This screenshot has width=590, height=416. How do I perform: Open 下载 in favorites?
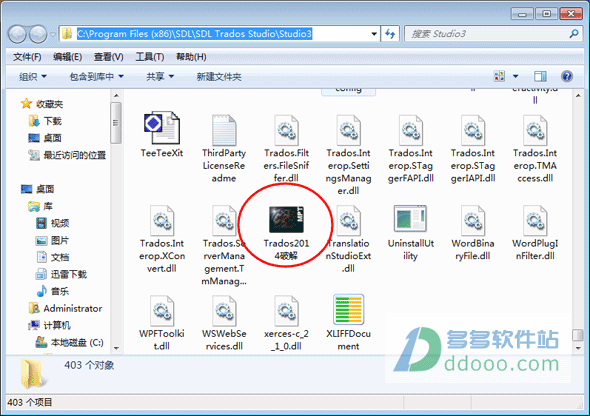tap(45, 121)
